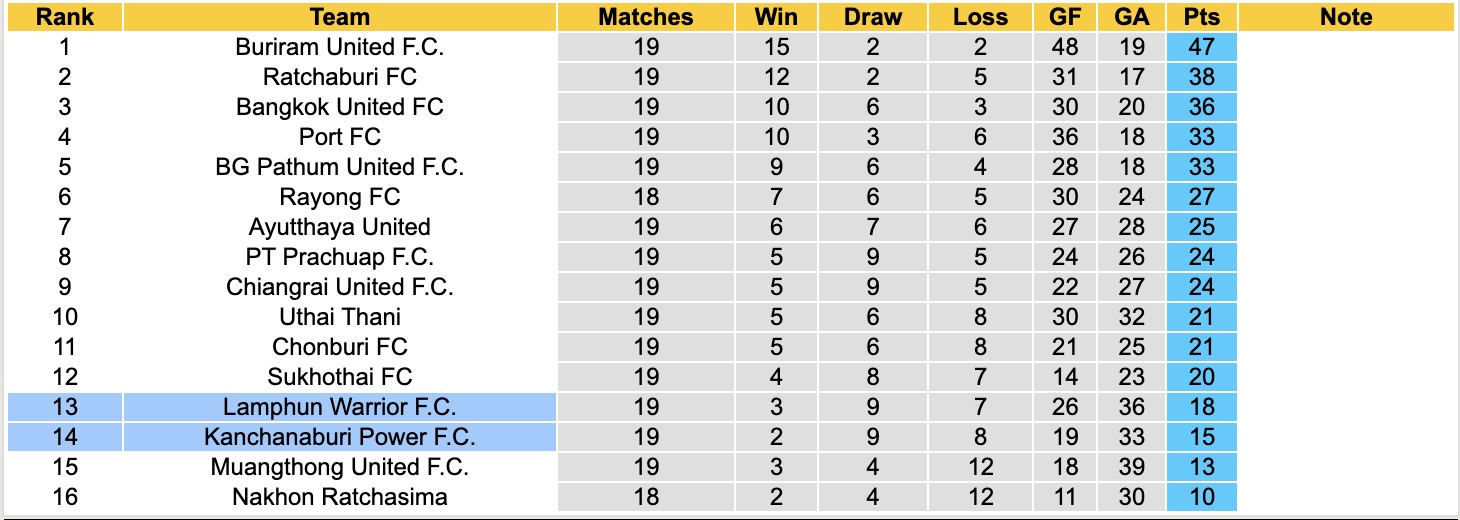Select the Matches column header
The image size is (1460, 520).
coord(645,17)
